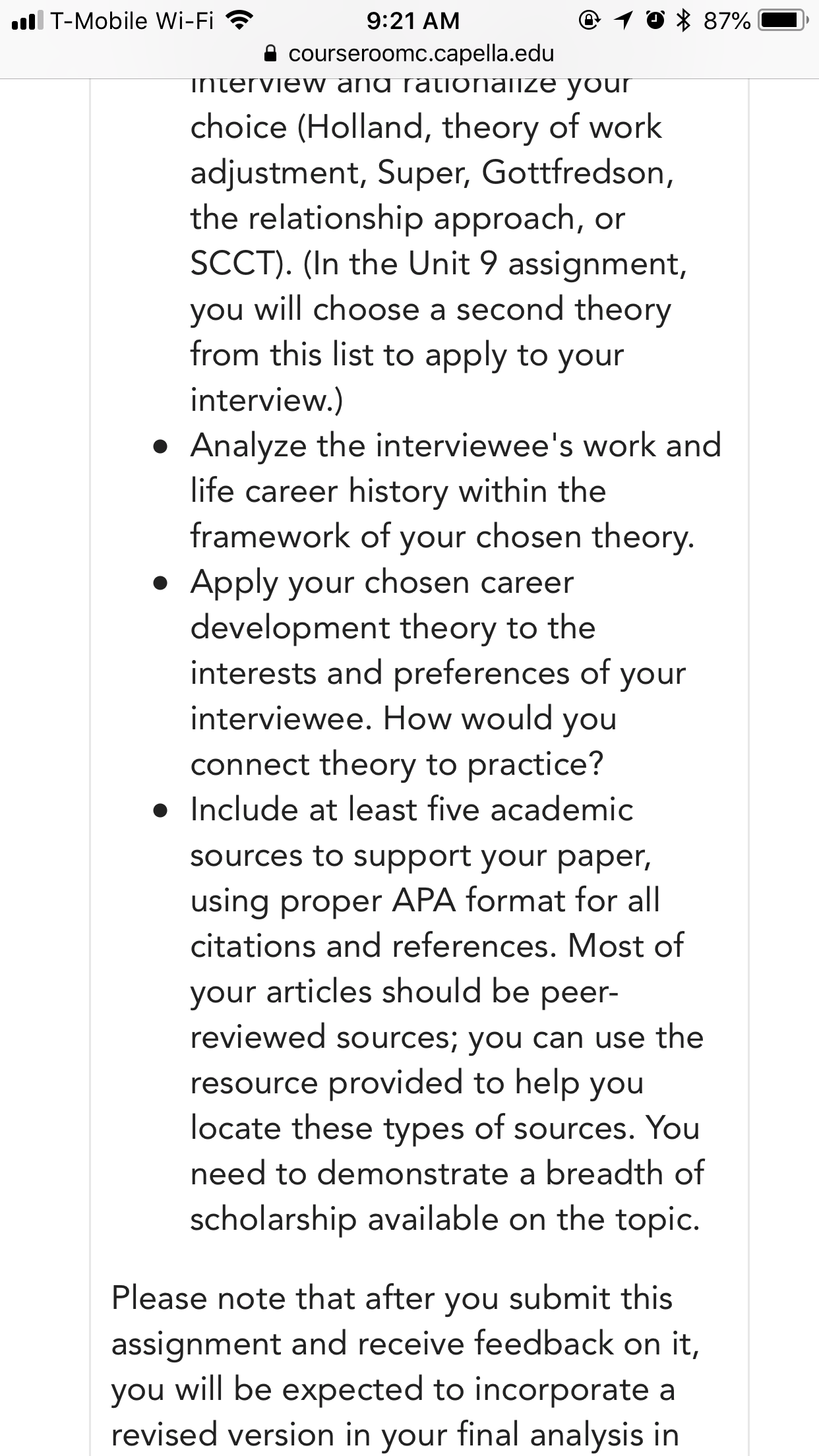Tap the 87% battery percentage text
This screenshot has width=819, height=1456.
coord(727,21)
